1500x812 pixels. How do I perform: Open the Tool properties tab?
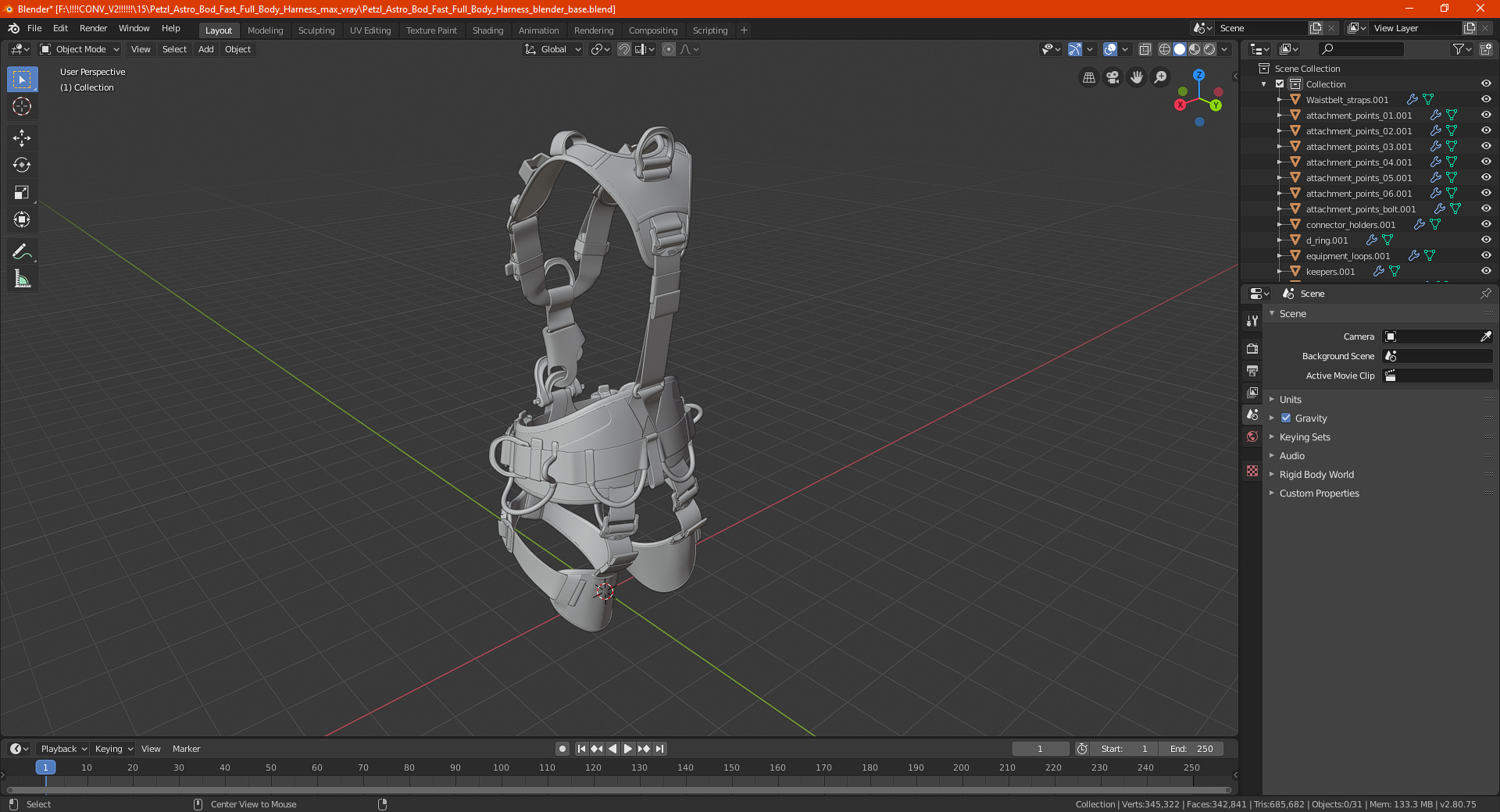[1252, 321]
